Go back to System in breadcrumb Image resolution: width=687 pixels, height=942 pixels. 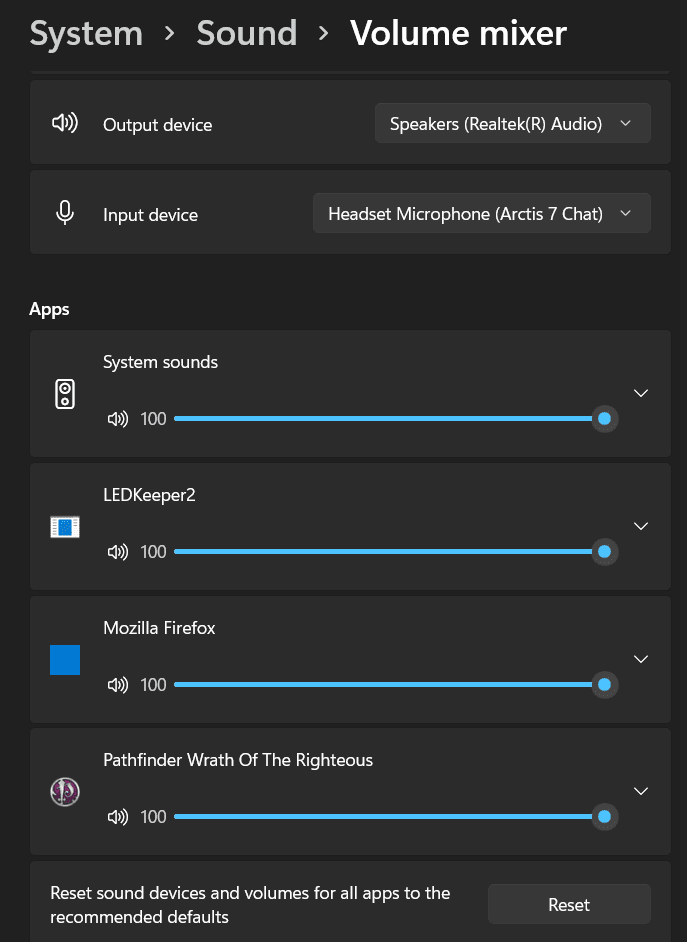[x=86, y=33]
